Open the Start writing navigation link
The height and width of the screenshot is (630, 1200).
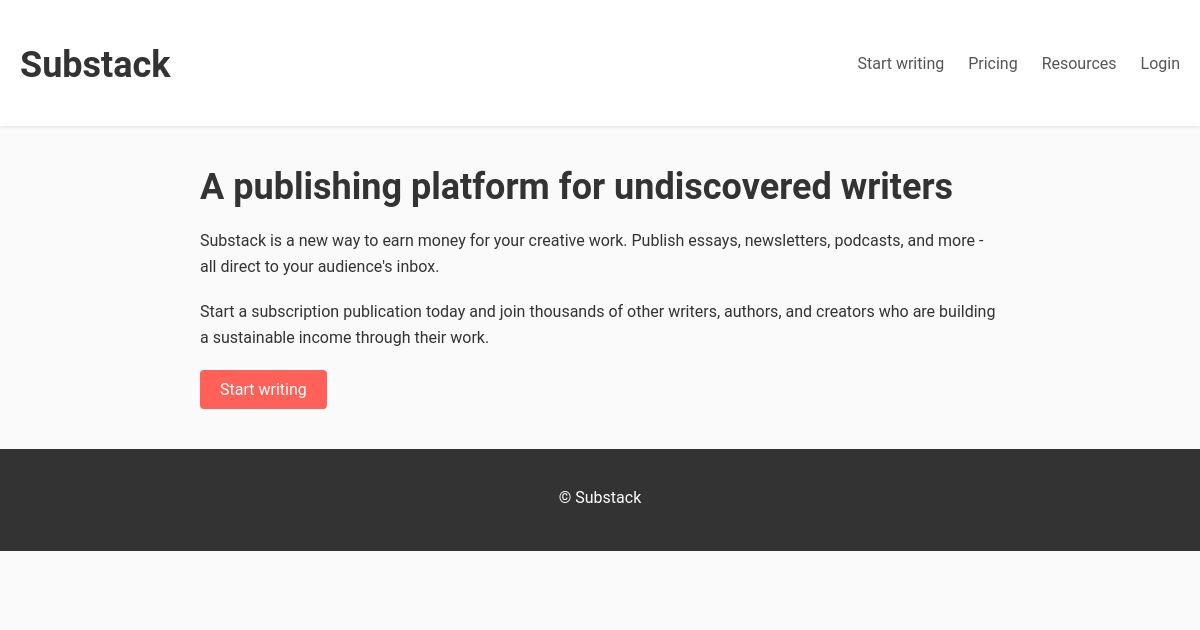(x=900, y=63)
